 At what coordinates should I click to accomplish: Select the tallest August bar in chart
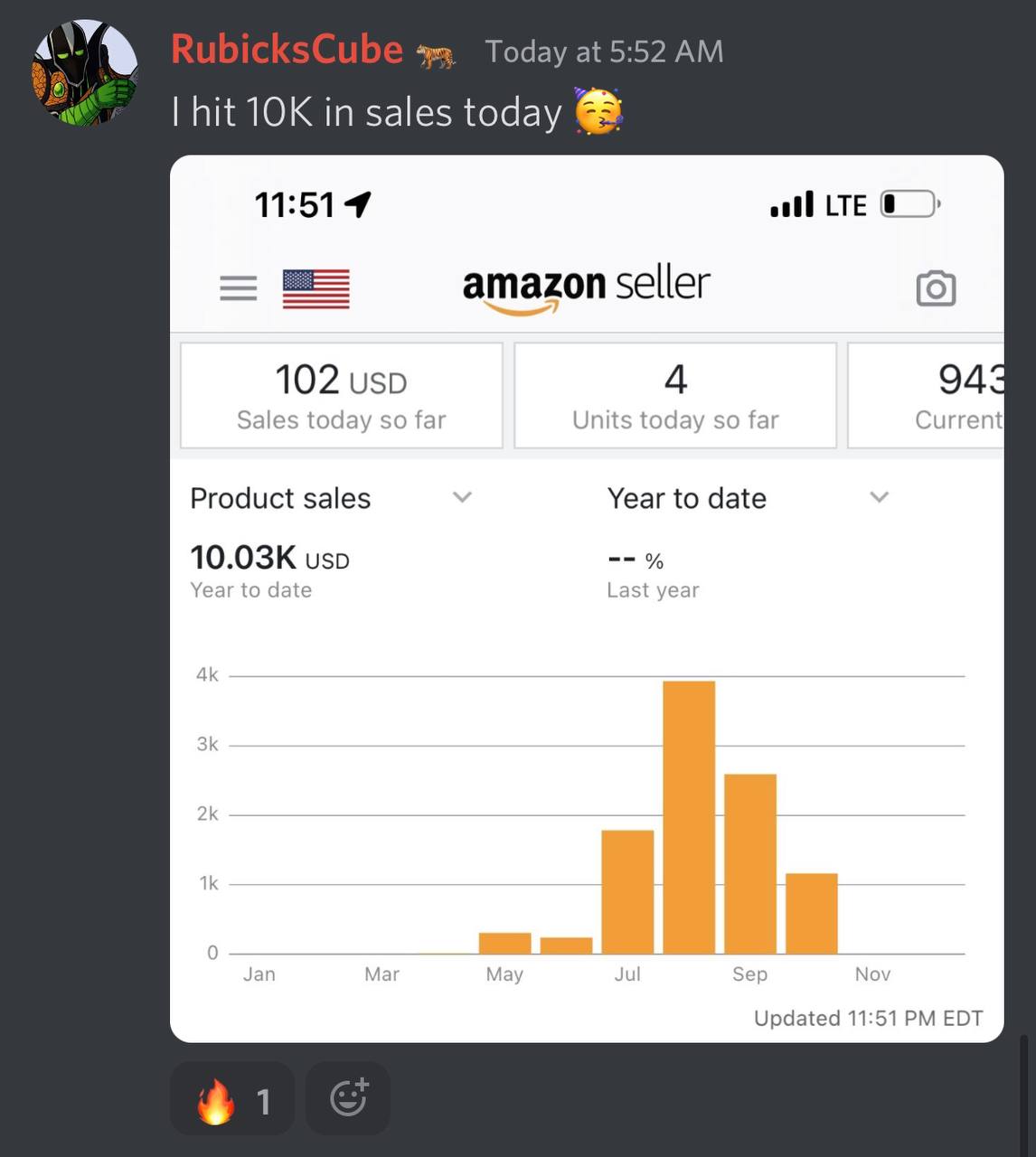pos(689,817)
